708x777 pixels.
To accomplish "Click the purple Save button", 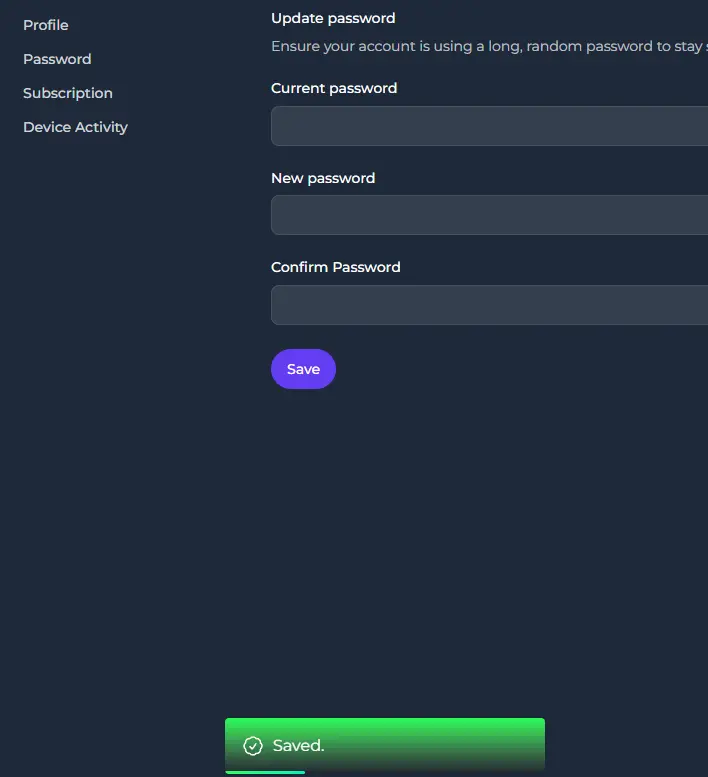I will click(x=303, y=369).
